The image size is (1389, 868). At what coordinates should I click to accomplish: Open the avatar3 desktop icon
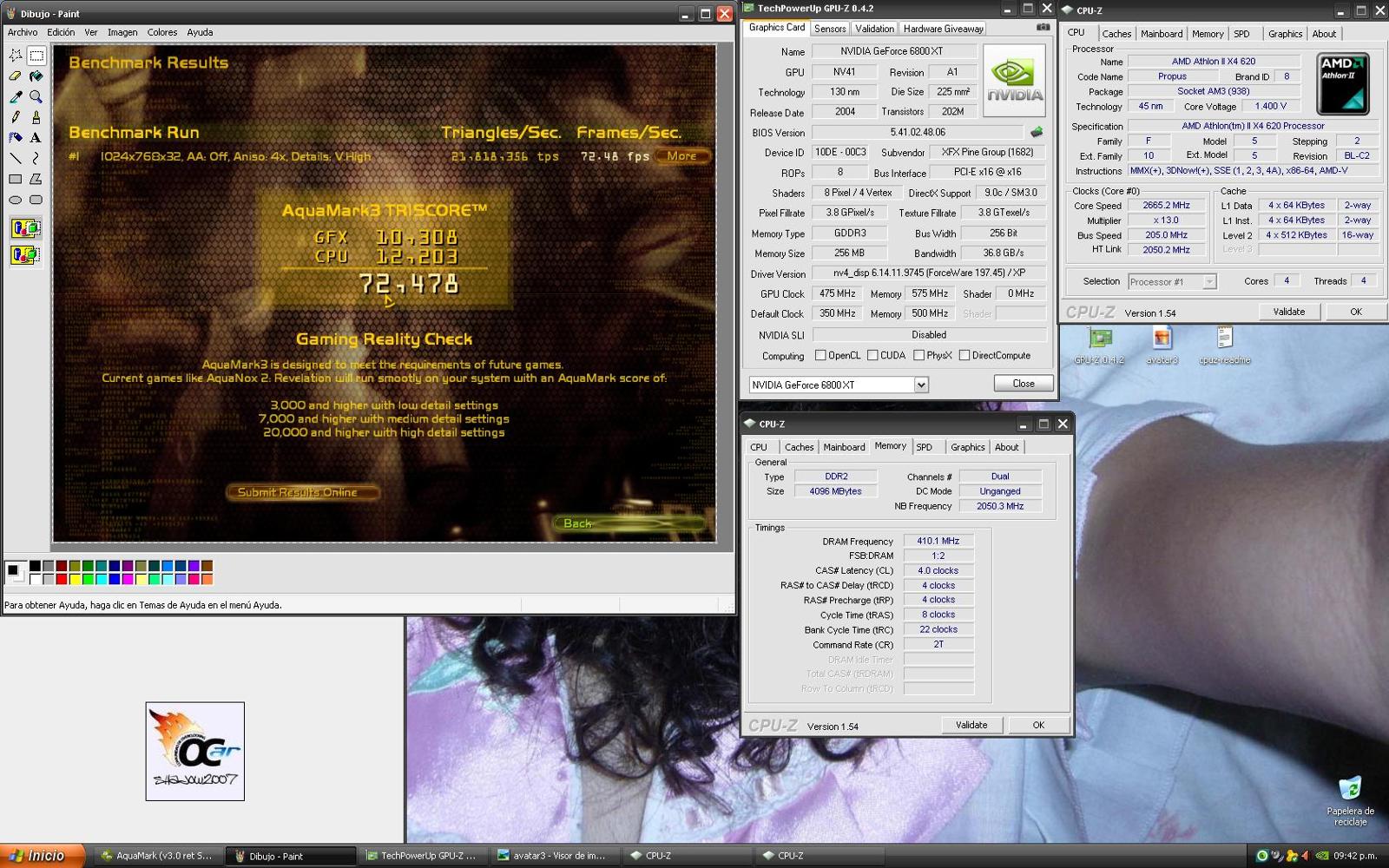1162,345
